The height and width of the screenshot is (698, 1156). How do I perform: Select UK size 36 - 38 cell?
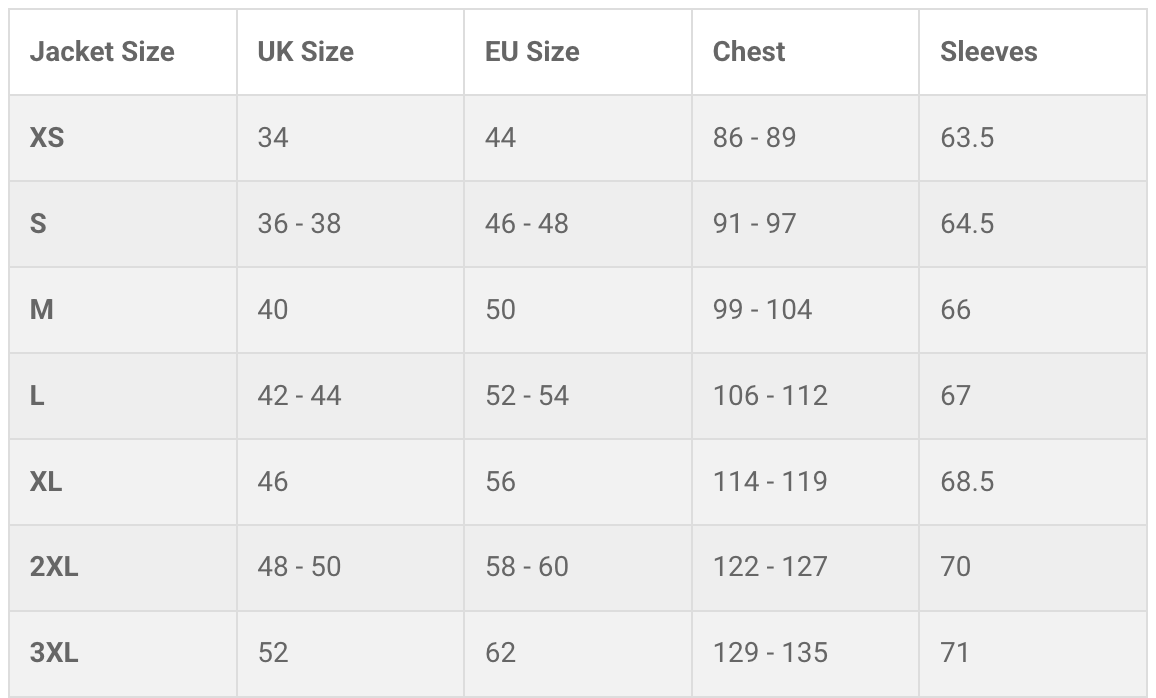point(299,223)
